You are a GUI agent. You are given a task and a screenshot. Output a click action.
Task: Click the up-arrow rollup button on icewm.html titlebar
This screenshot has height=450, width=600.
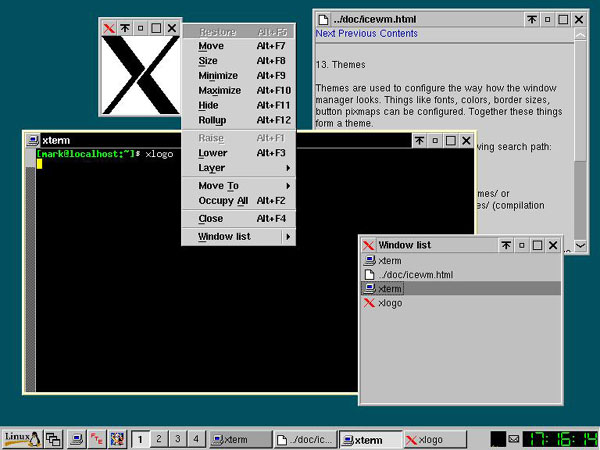(x=532, y=19)
